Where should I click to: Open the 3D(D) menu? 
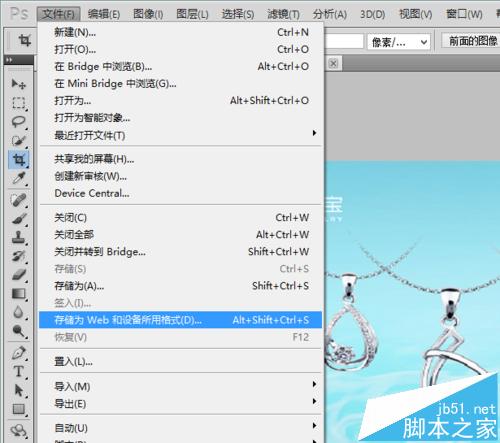372,14
